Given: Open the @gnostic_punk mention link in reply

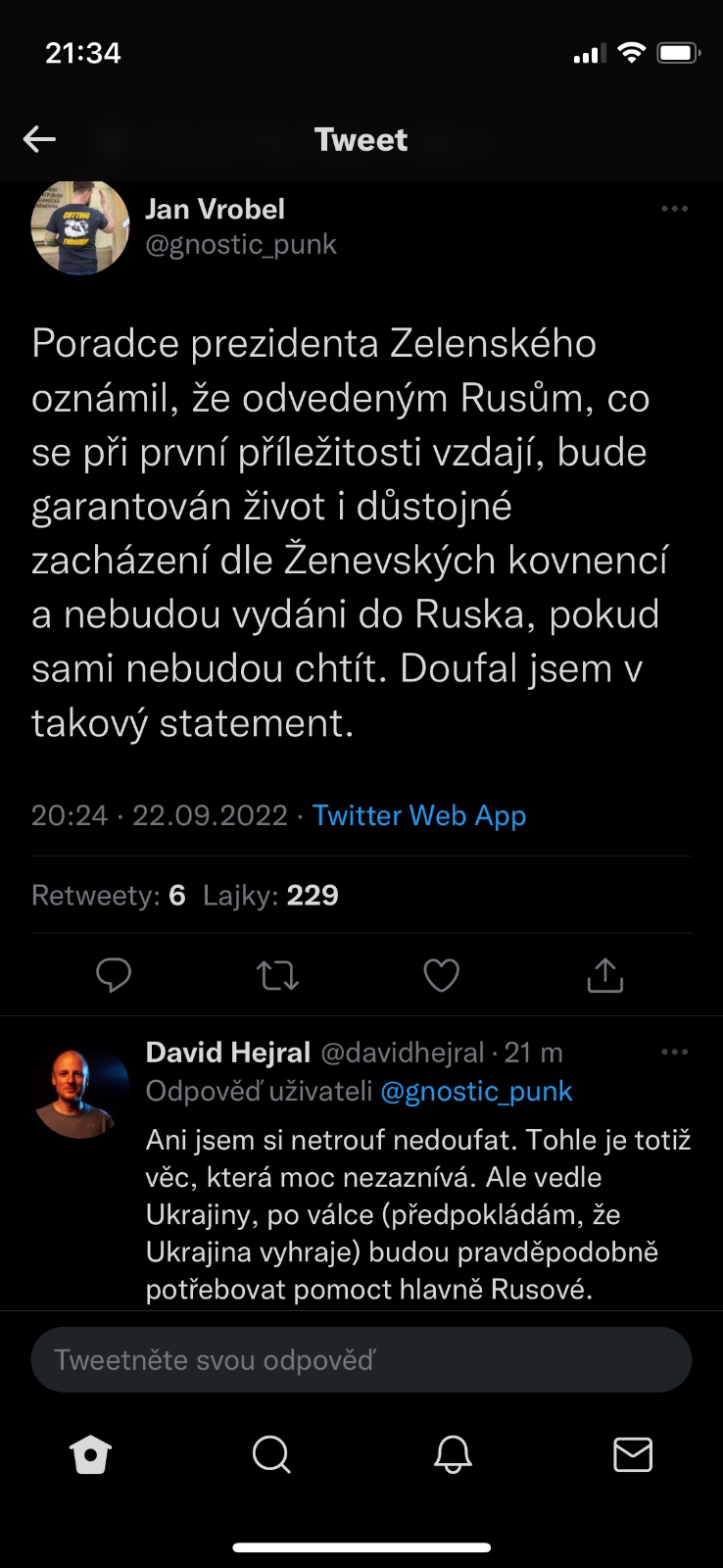Looking at the screenshot, I should tap(476, 1092).
